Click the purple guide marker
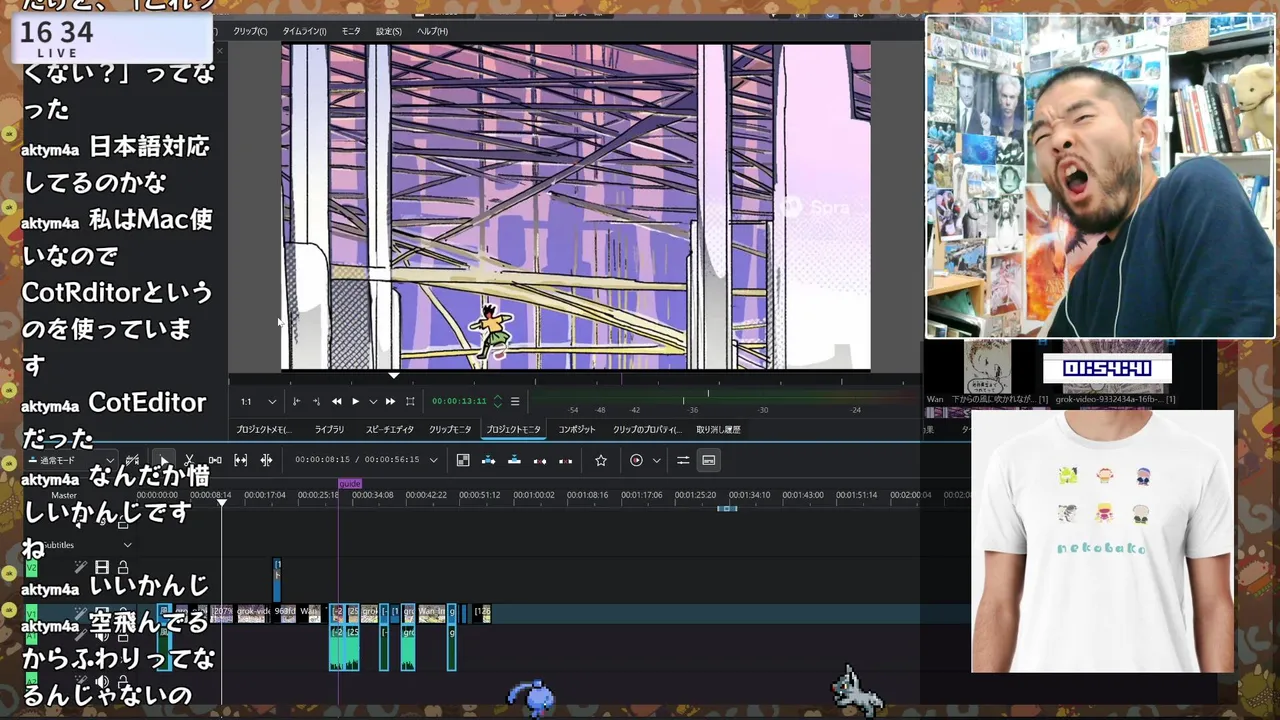The width and height of the screenshot is (1280, 720). coord(350,484)
